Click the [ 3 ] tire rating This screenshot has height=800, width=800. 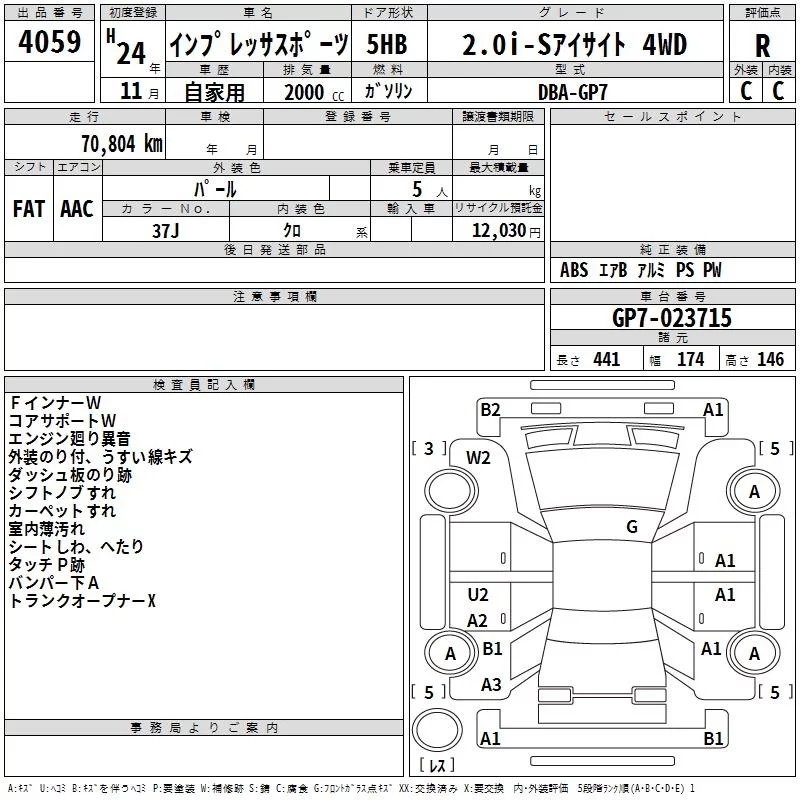(429, 448)
